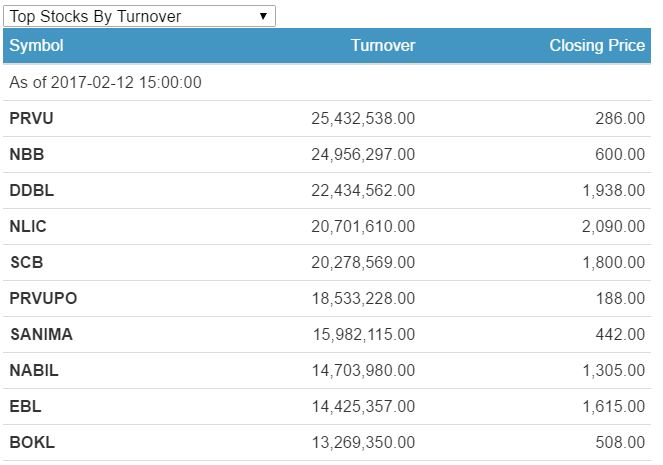This screenshot has height=465, width=663.
Task: Open the NABIL stock symbol
Action: point(34,371)
